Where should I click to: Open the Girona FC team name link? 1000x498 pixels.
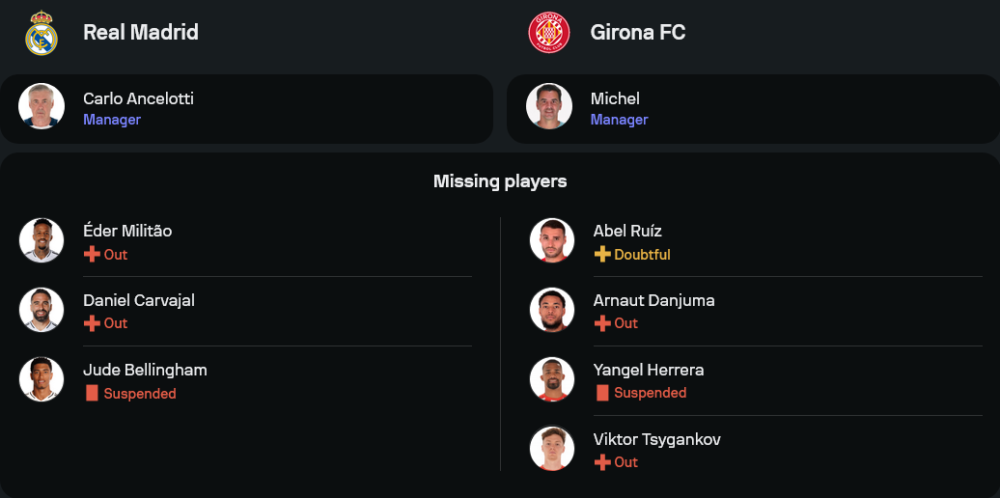[636, 32]
